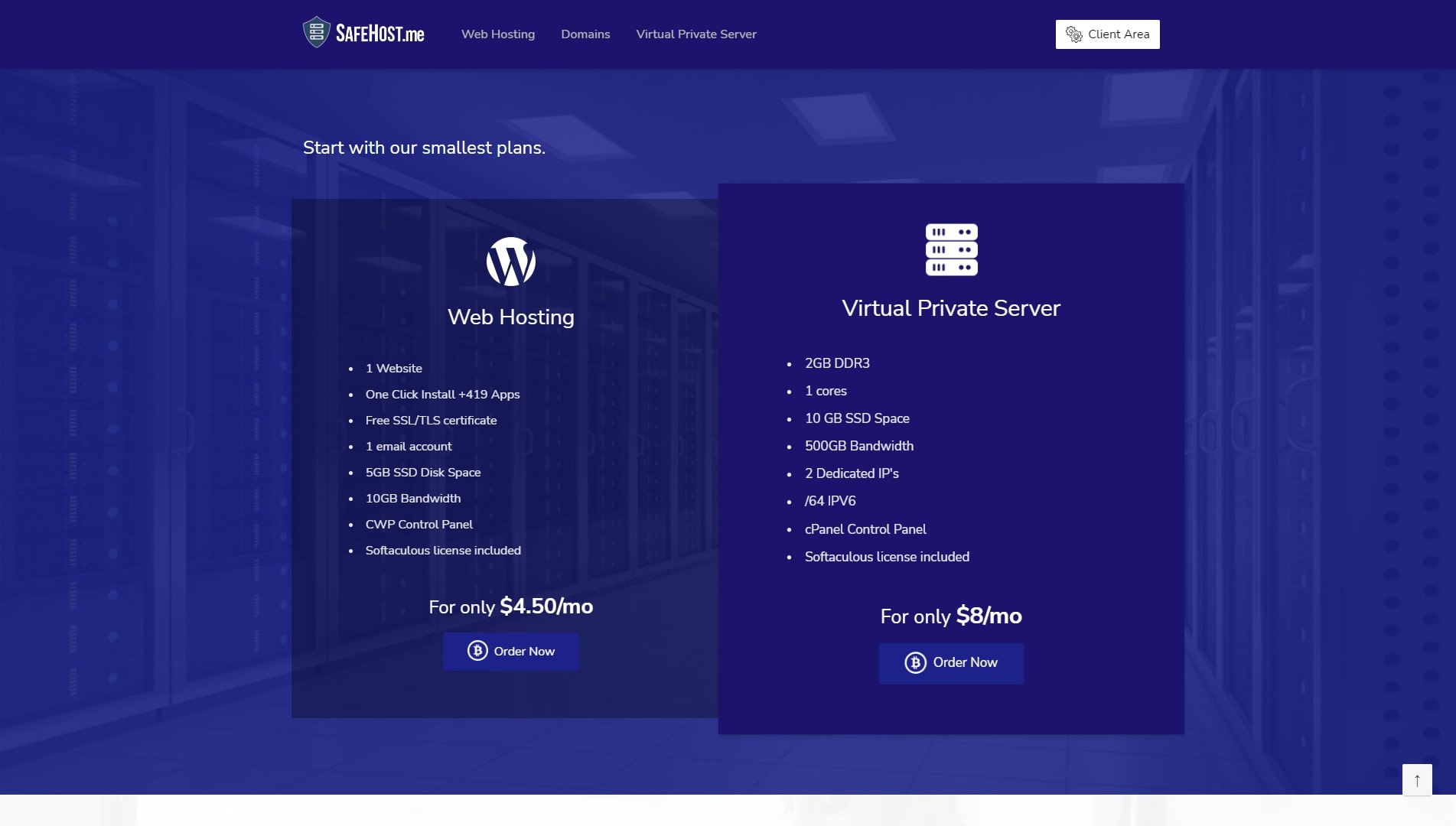This screenshot has width=1456, height=826.
Task: Open the Client Area
Action: [x=1107, y=34]
